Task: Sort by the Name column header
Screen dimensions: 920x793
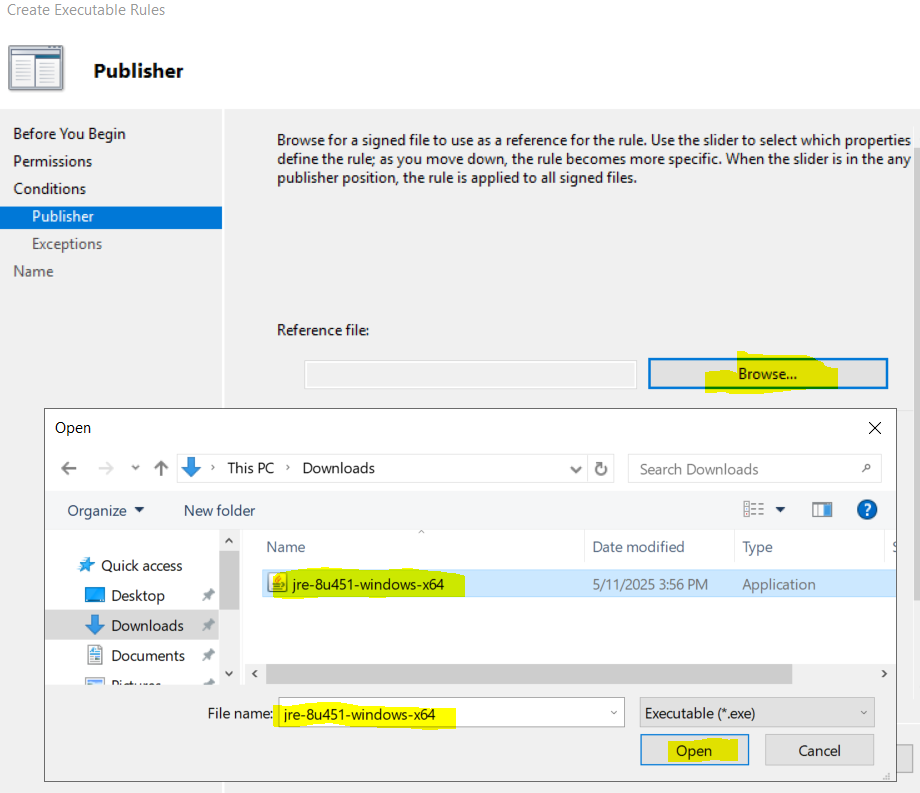Action: tap(286, 547)
